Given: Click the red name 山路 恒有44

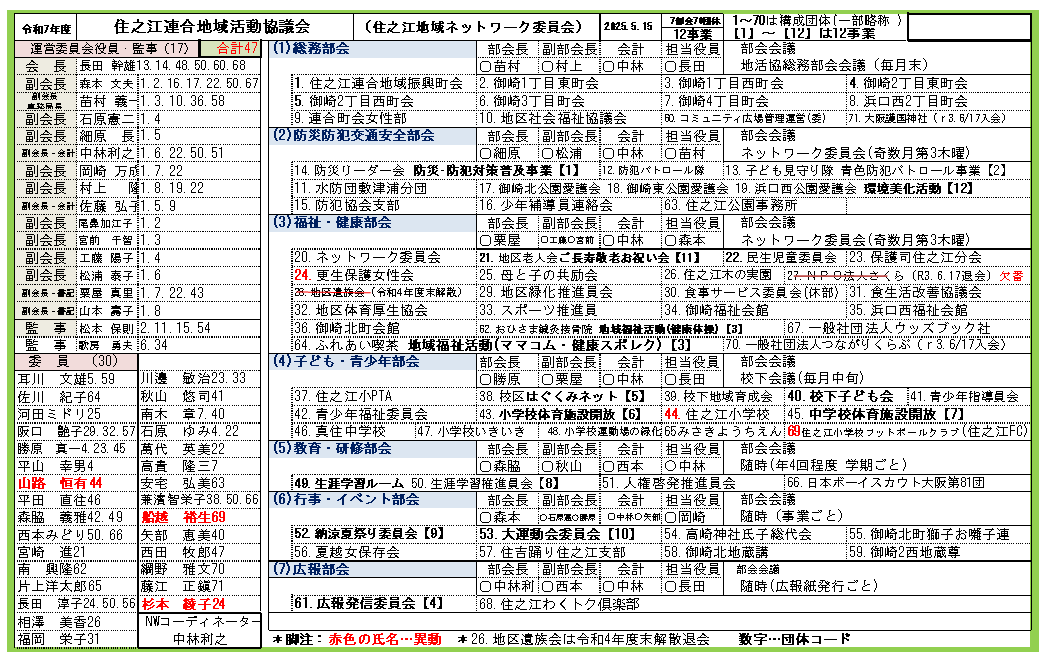Looking at the screenshot, I should (x=59, y=483).
